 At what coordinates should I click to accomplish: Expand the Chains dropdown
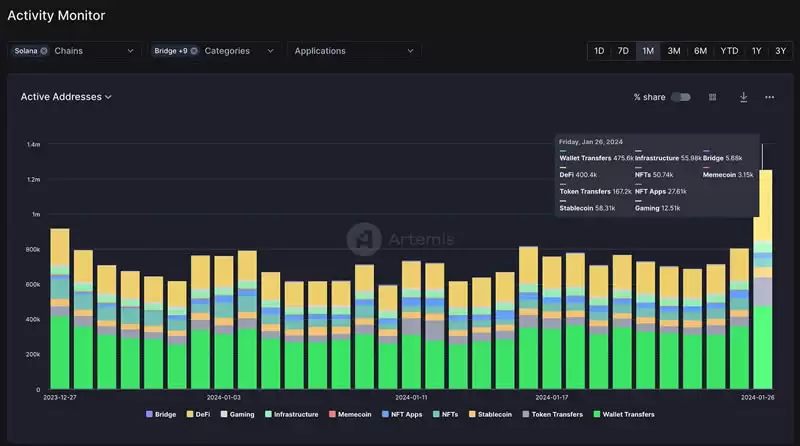[130, 51]
